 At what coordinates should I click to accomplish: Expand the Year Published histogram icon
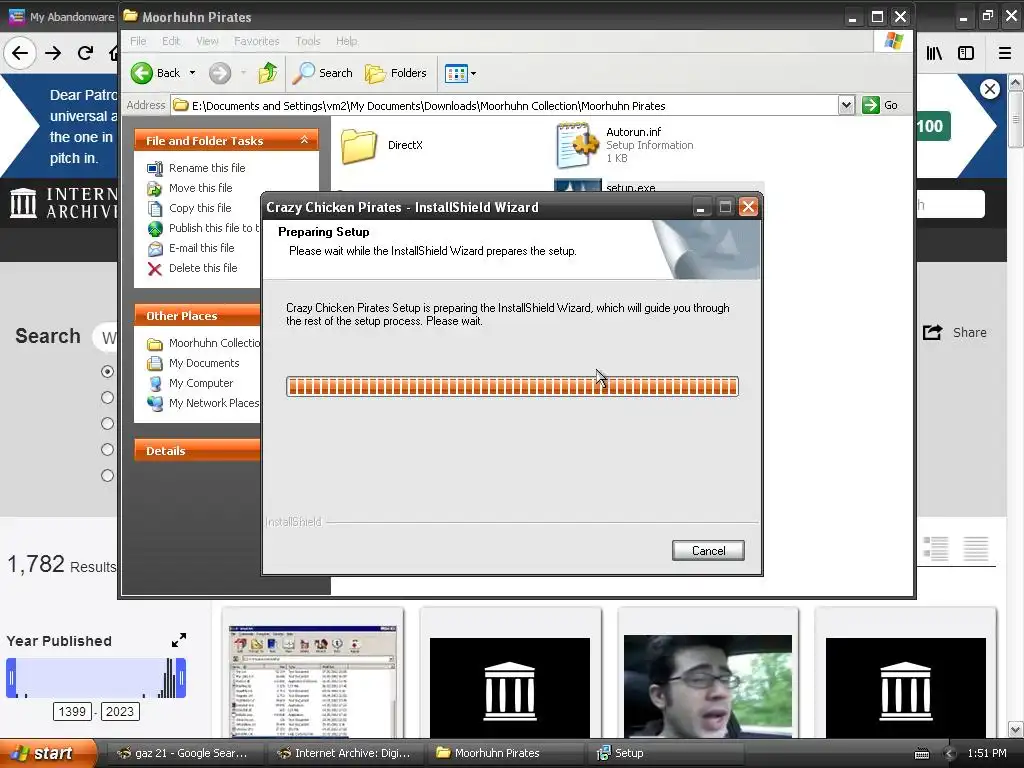coord(179,640)
